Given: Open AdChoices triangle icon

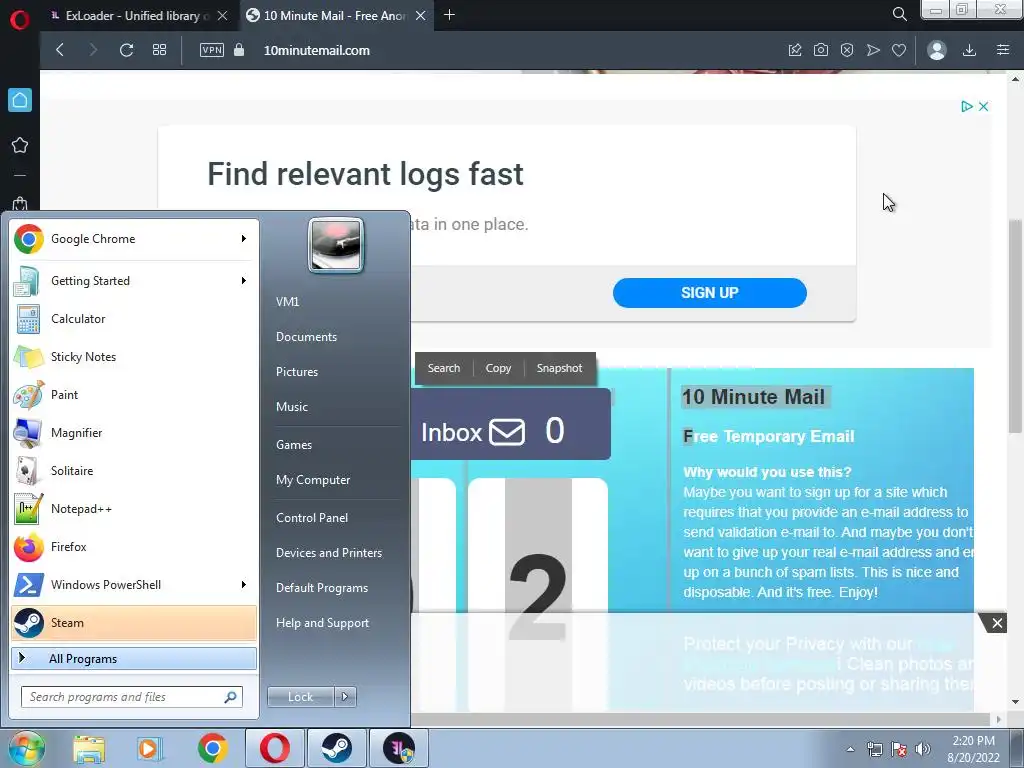Looking at the screenshot, I should pyautogui.click(x=967, y=106).
